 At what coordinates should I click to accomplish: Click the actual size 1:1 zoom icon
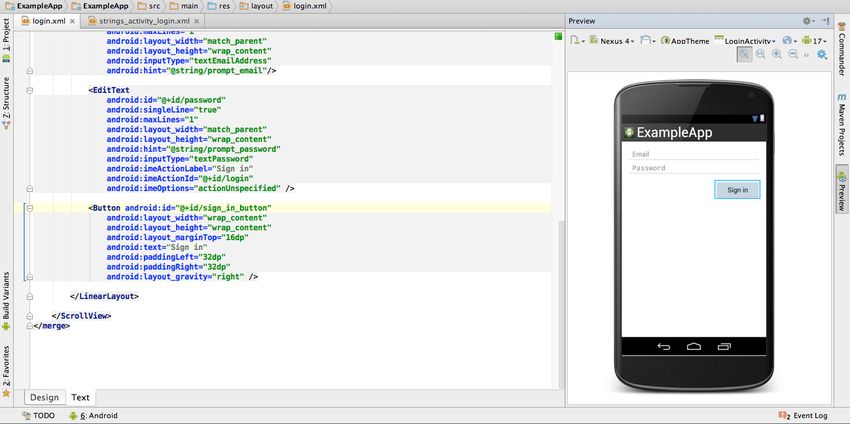pyautogui.click(x=761, y=54)
